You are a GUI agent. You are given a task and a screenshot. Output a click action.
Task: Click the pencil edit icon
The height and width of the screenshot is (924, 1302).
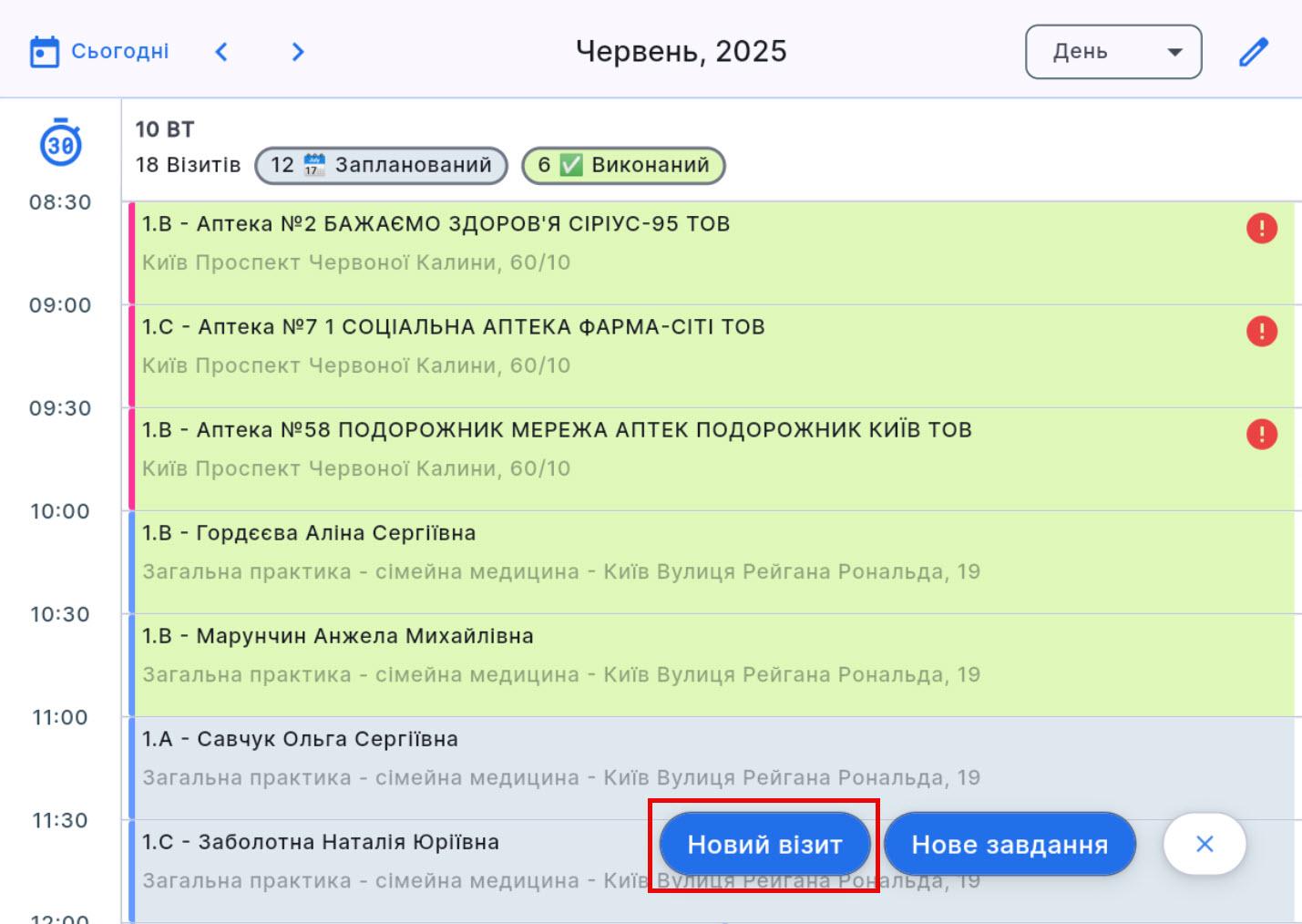click(x=1254, y=52)
